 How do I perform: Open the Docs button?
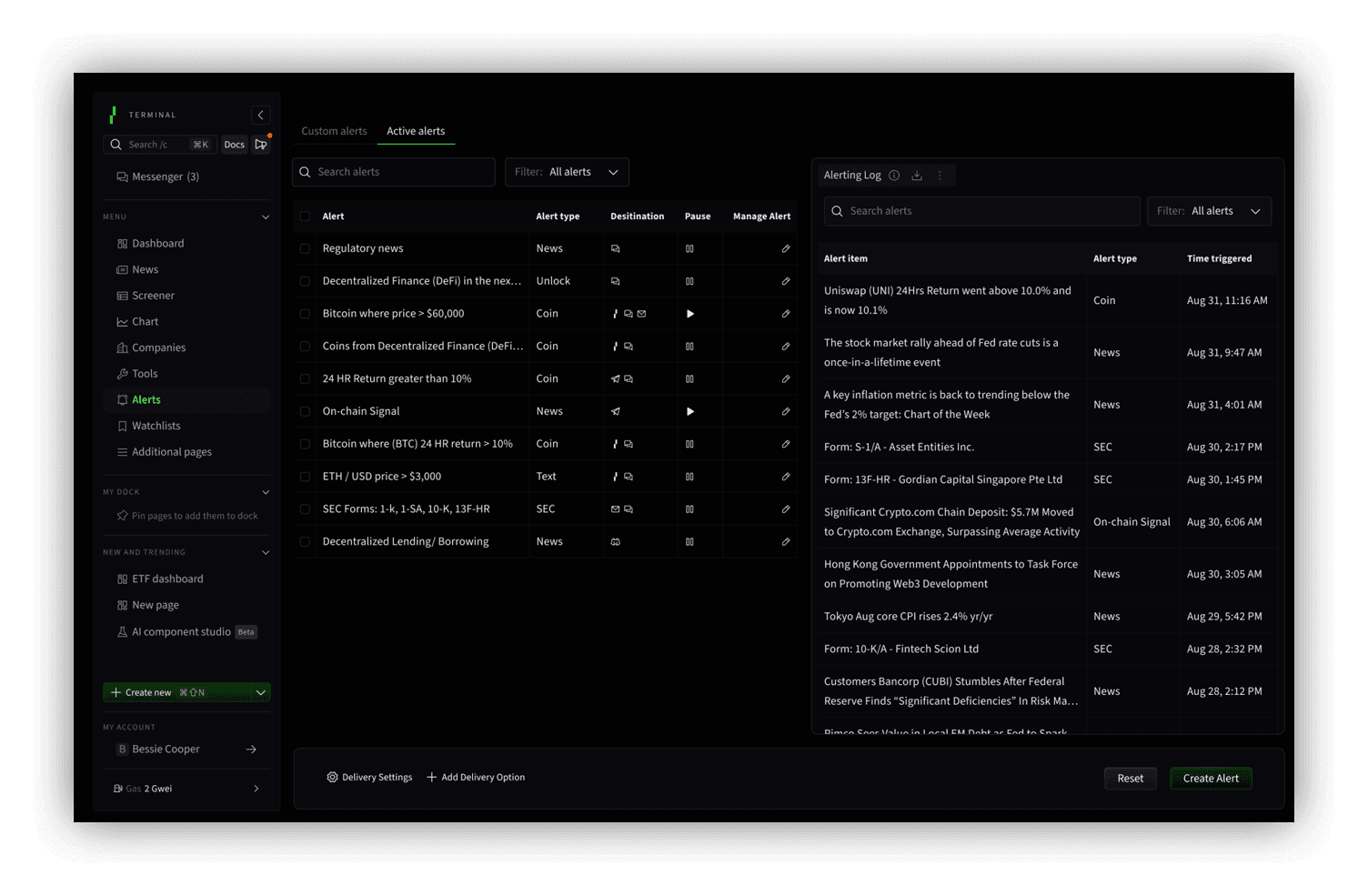point(235,145)
